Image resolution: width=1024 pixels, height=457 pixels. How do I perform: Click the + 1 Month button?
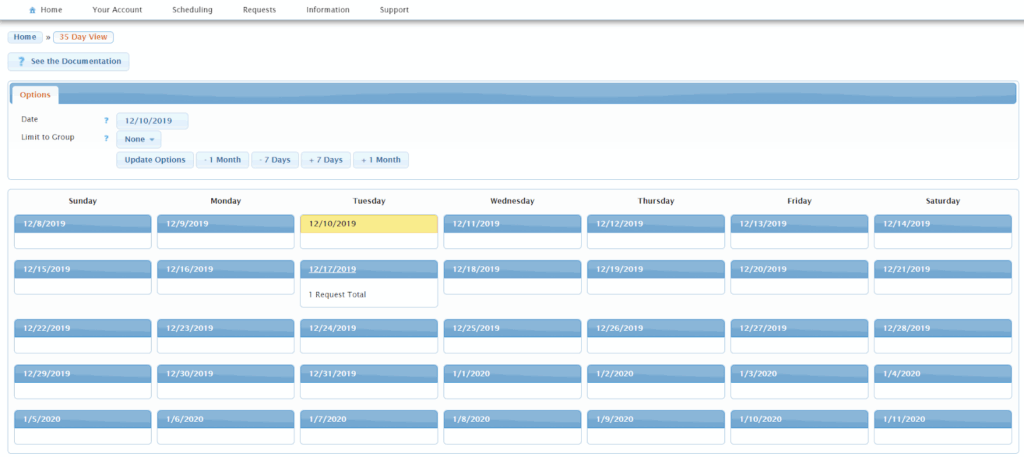(x=381, y=160)
